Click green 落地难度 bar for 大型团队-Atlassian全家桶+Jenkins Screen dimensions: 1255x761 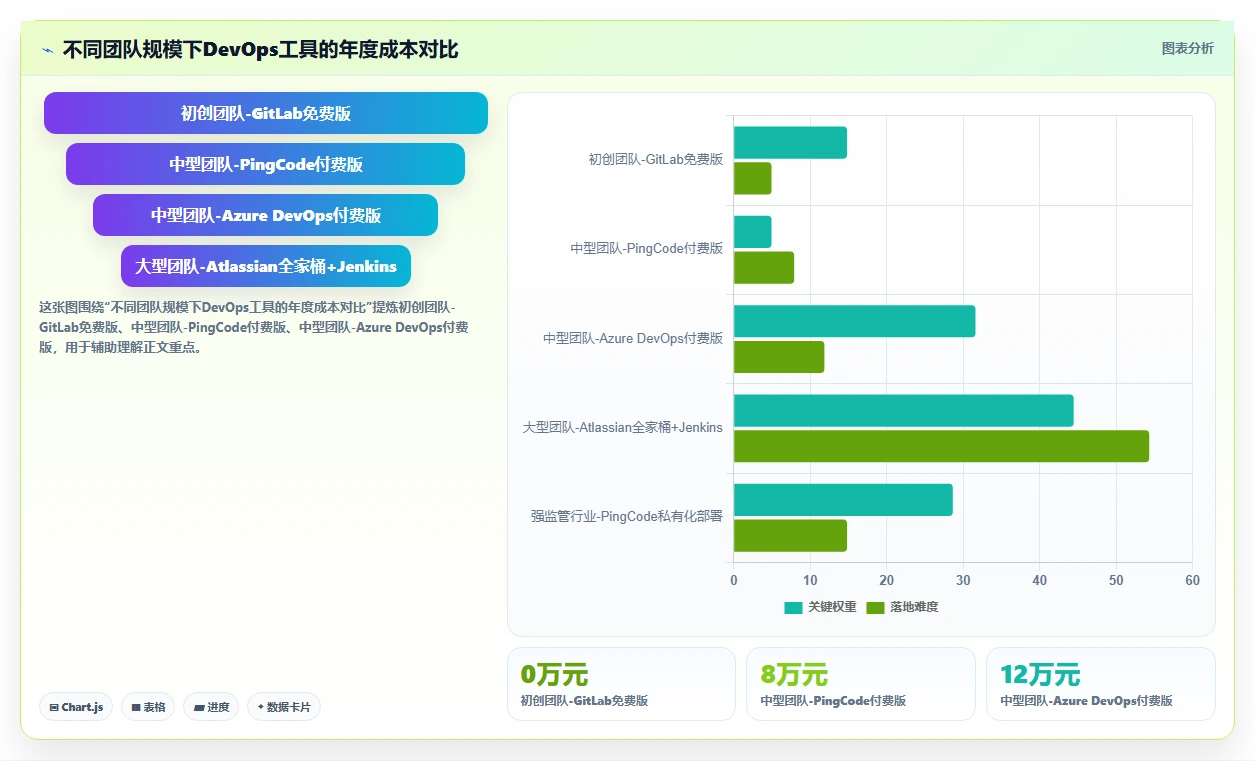(941, 446)
